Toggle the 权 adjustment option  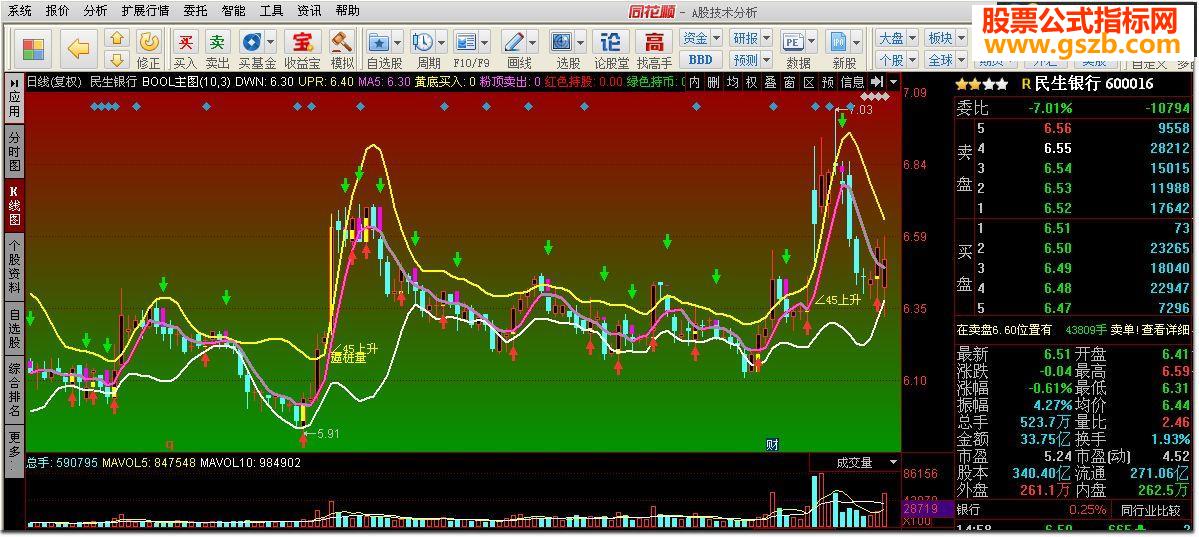click(x=752, y=81)
